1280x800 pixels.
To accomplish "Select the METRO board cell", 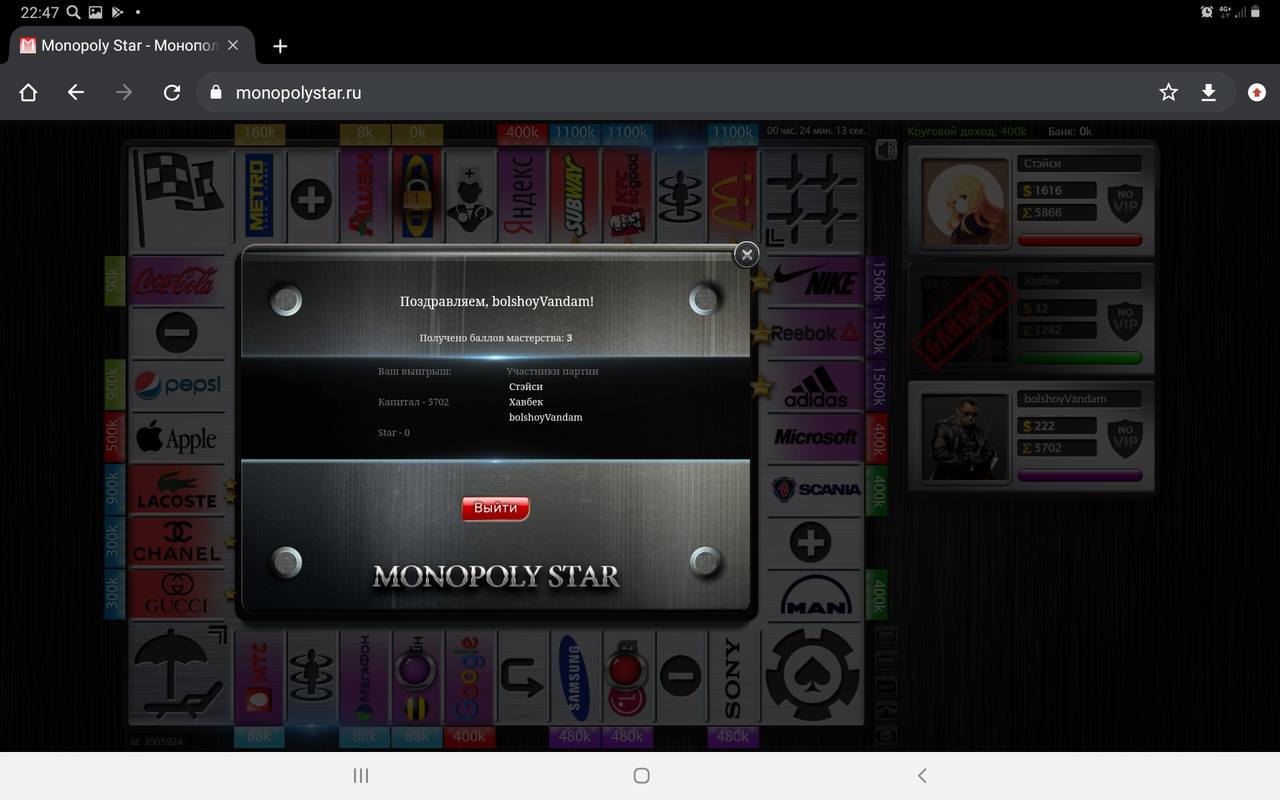I will point(259,197).
